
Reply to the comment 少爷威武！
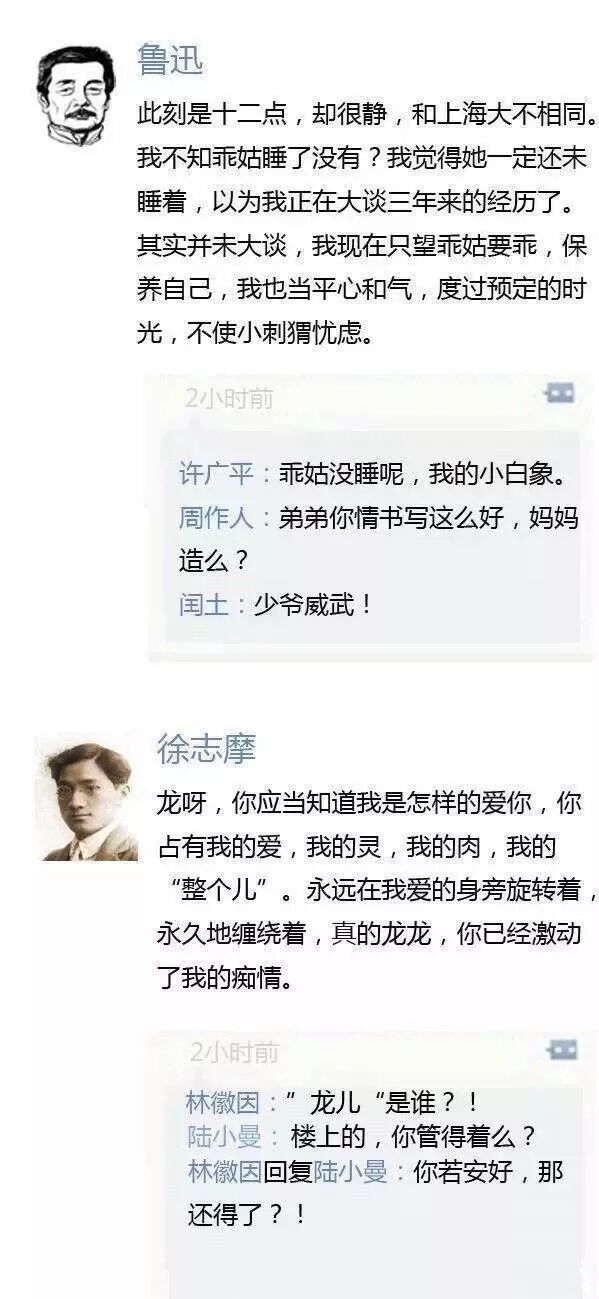tap(313, 605)
